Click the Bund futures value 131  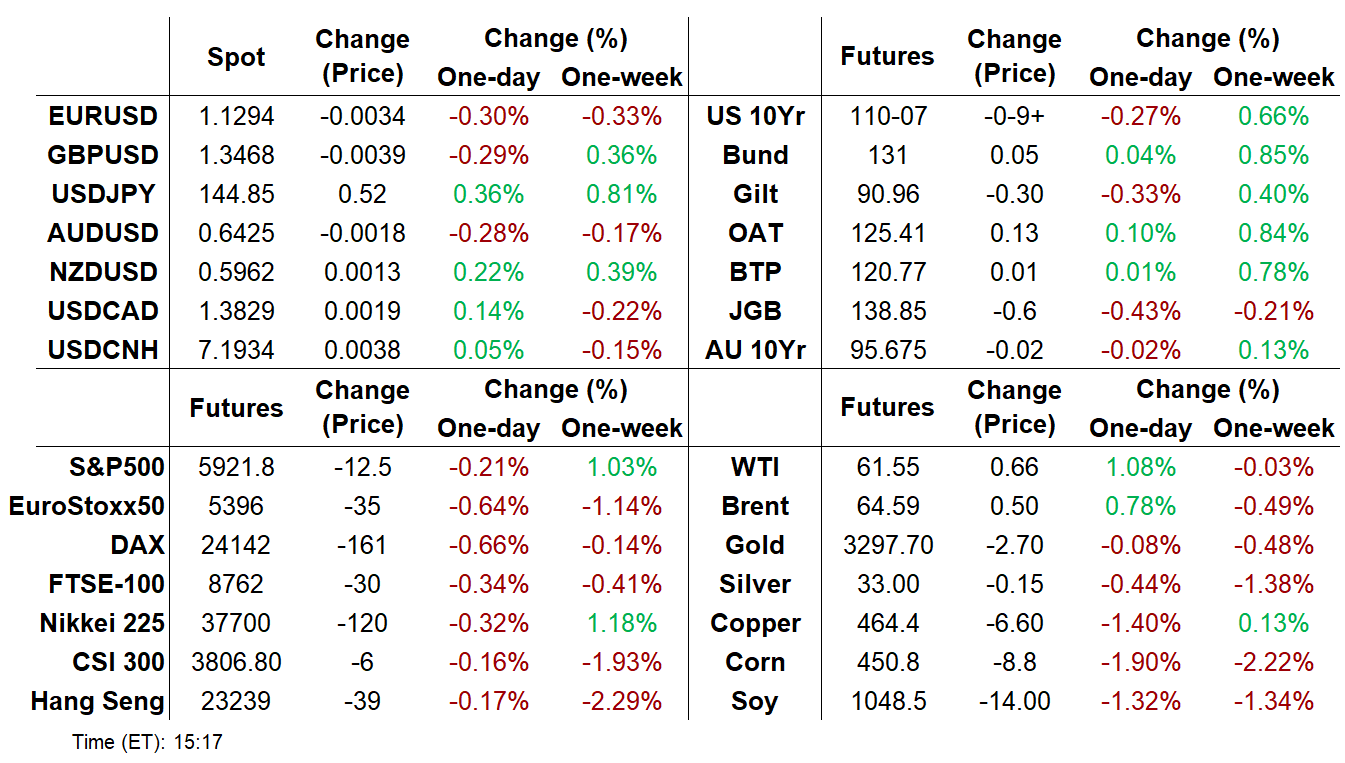[x=887, y=155]
